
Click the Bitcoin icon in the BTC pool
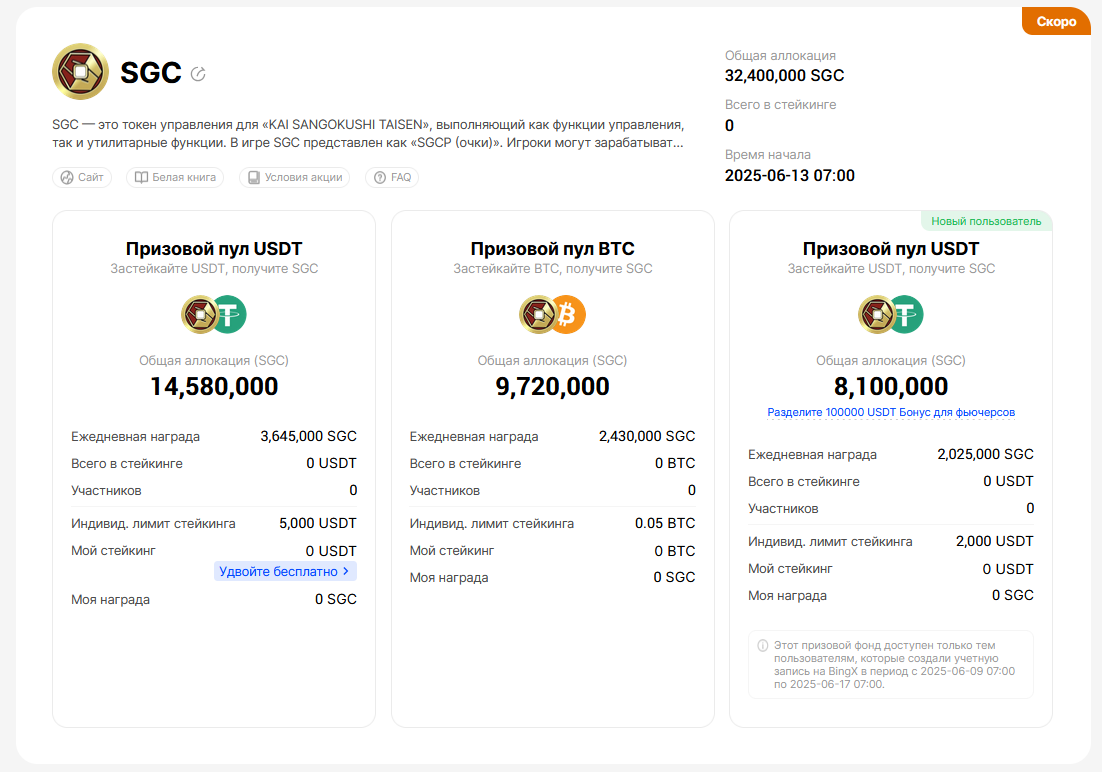pyautogui.click(x=568, y=314)
